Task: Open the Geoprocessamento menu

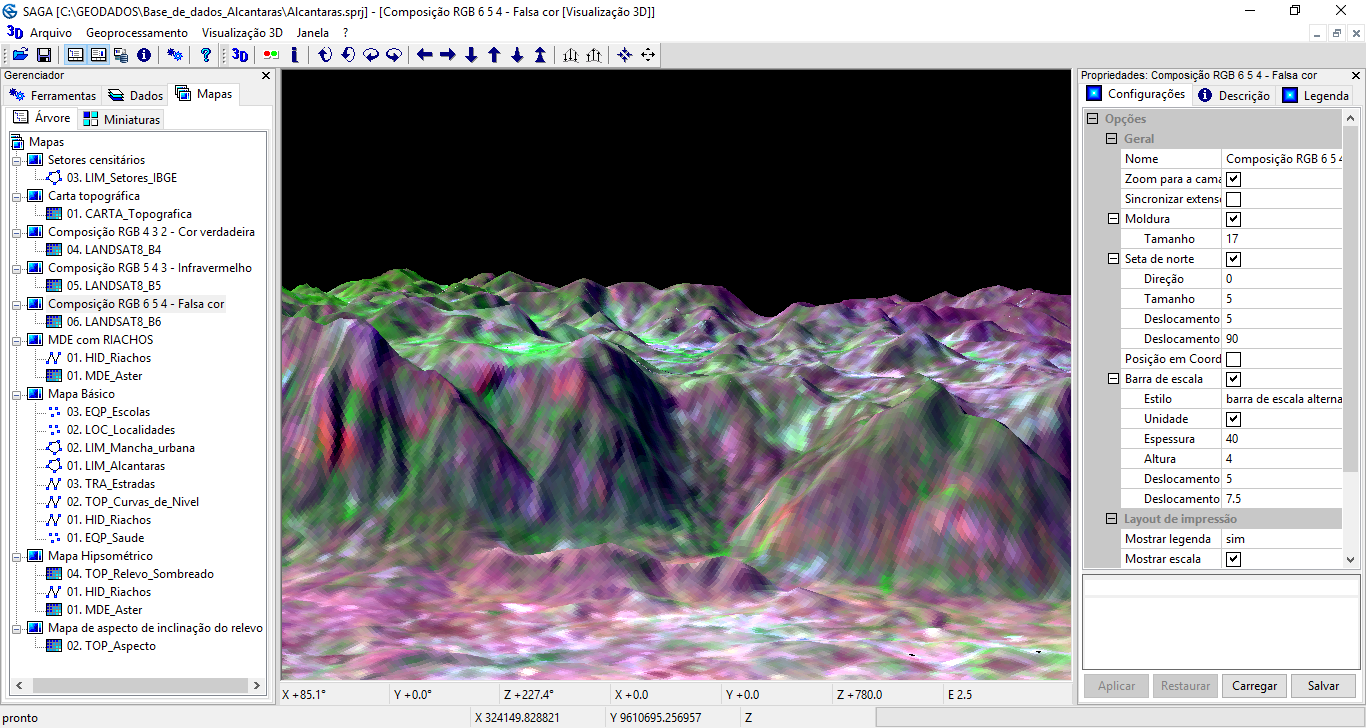Action: 136,33
